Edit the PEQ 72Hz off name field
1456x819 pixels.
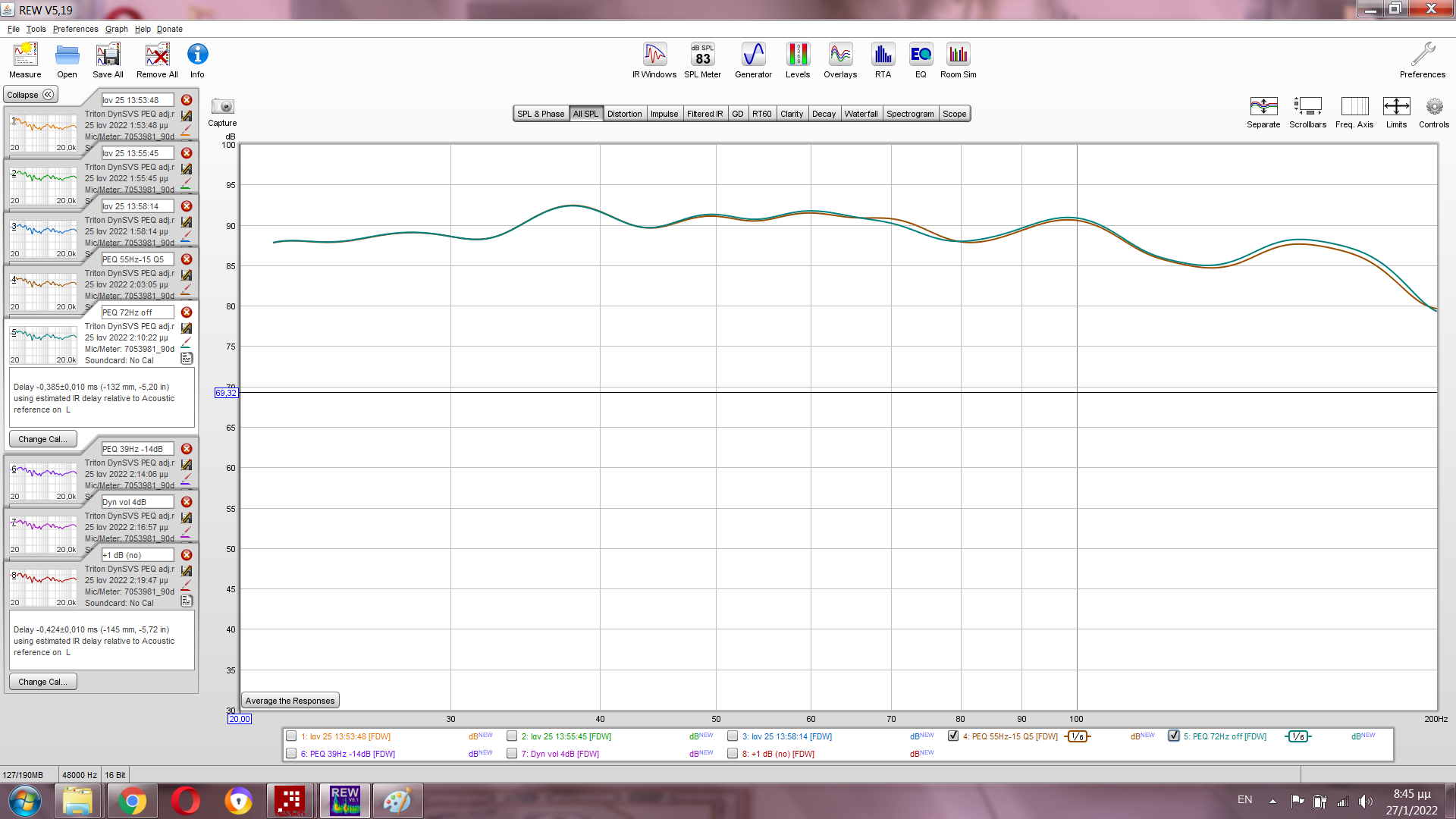point(137,312)
